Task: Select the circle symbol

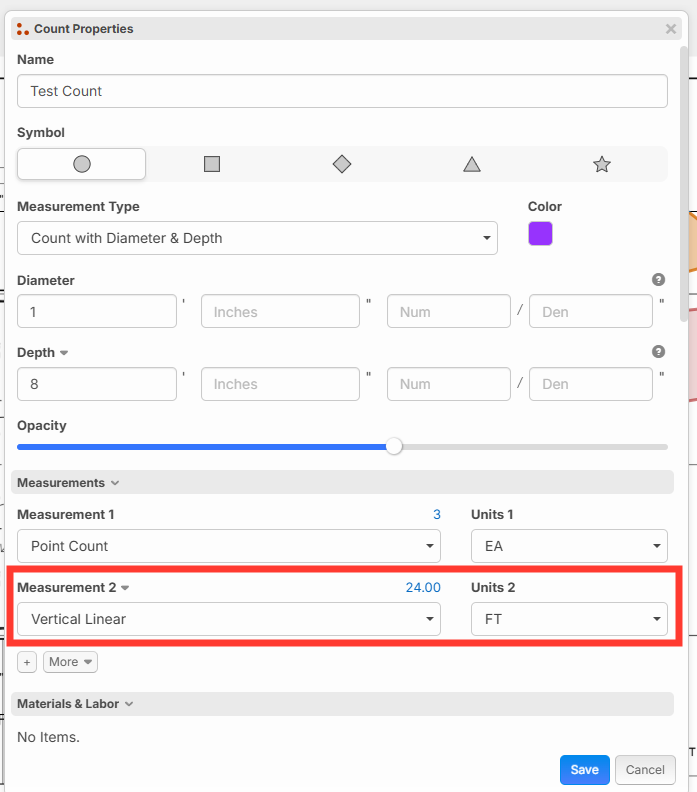Action: click(82, 164)
